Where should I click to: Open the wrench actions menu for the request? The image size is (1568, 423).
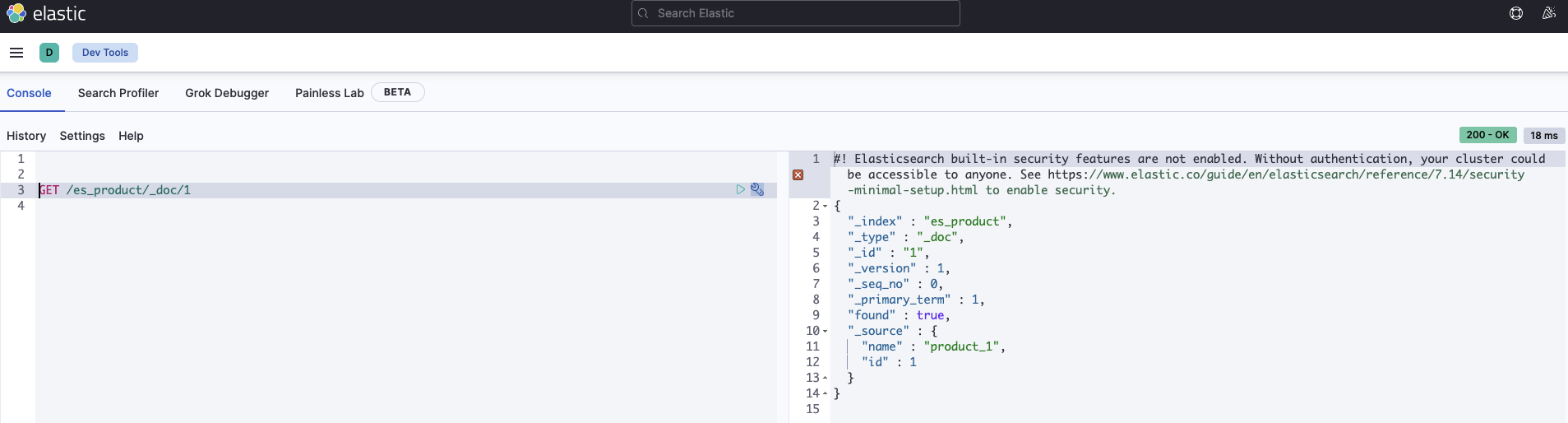[x=757, y=189]
